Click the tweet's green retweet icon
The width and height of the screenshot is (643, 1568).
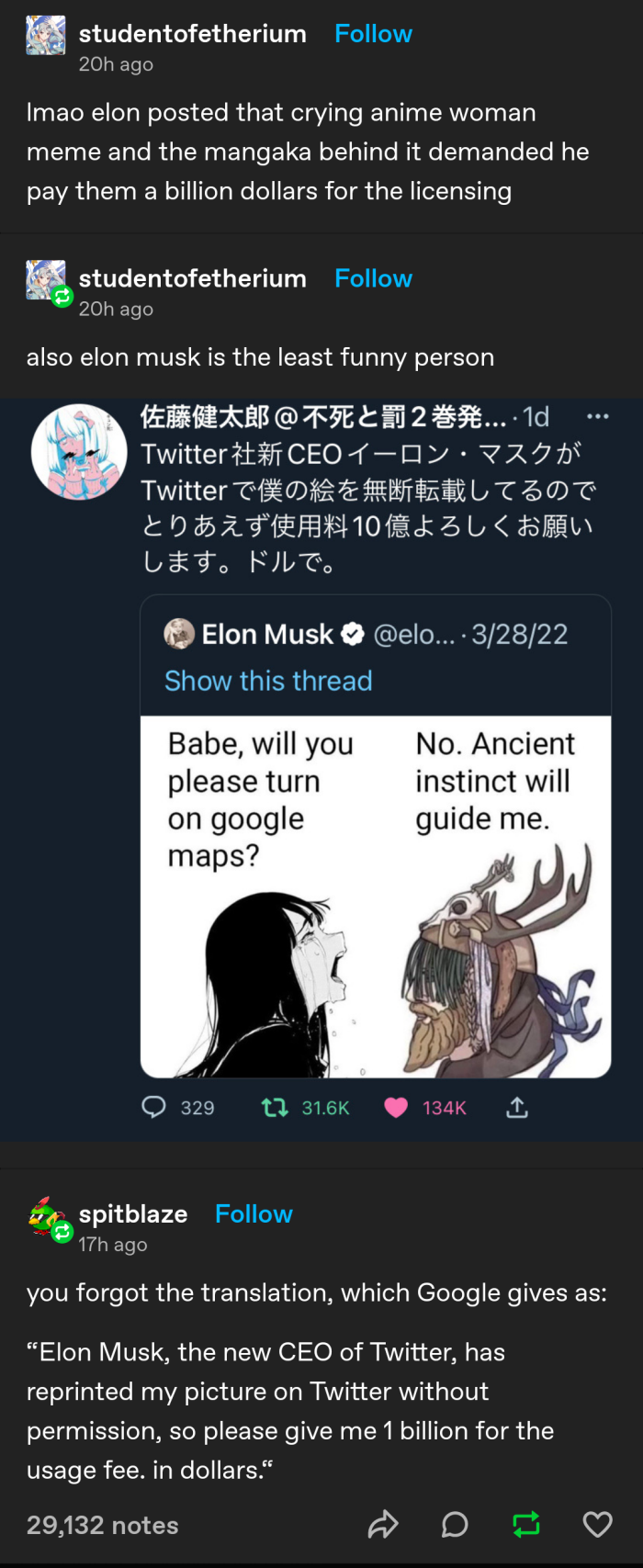(275, 1108)
